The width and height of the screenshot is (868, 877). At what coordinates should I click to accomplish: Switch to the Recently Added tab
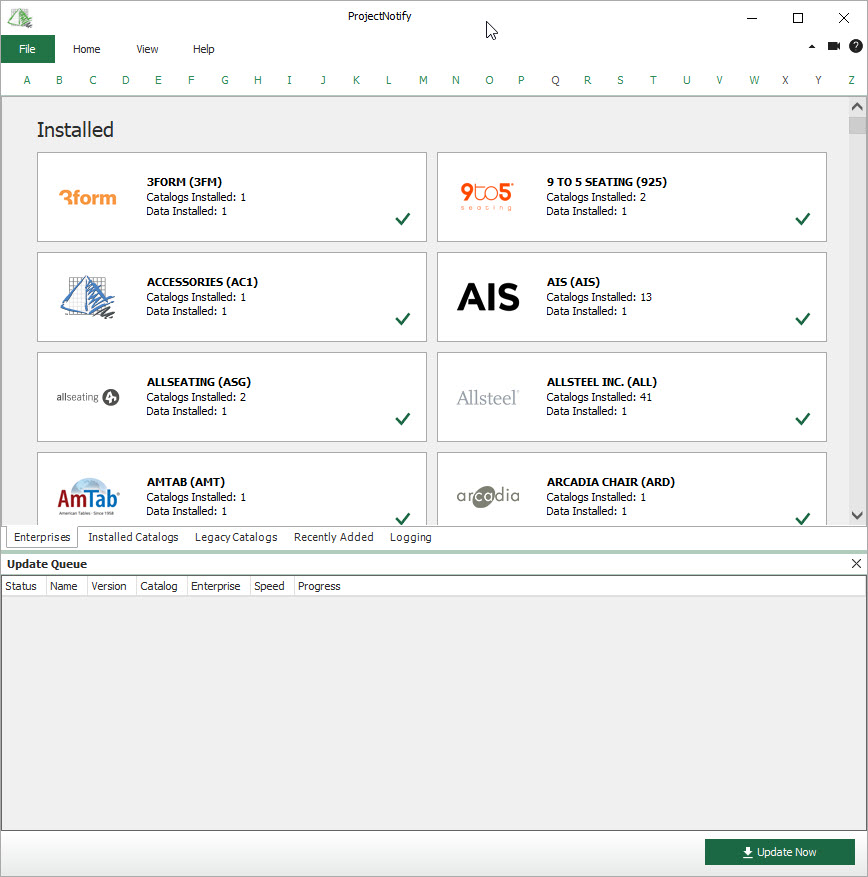pos(334,537)
